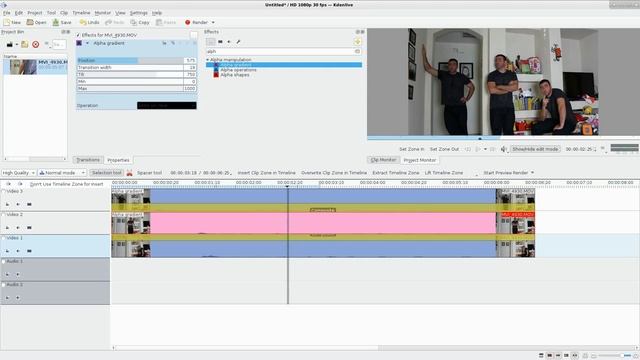This screenshot has width=640, height=360.
Task: Open the Settings menu
Action: pos(139,13)
